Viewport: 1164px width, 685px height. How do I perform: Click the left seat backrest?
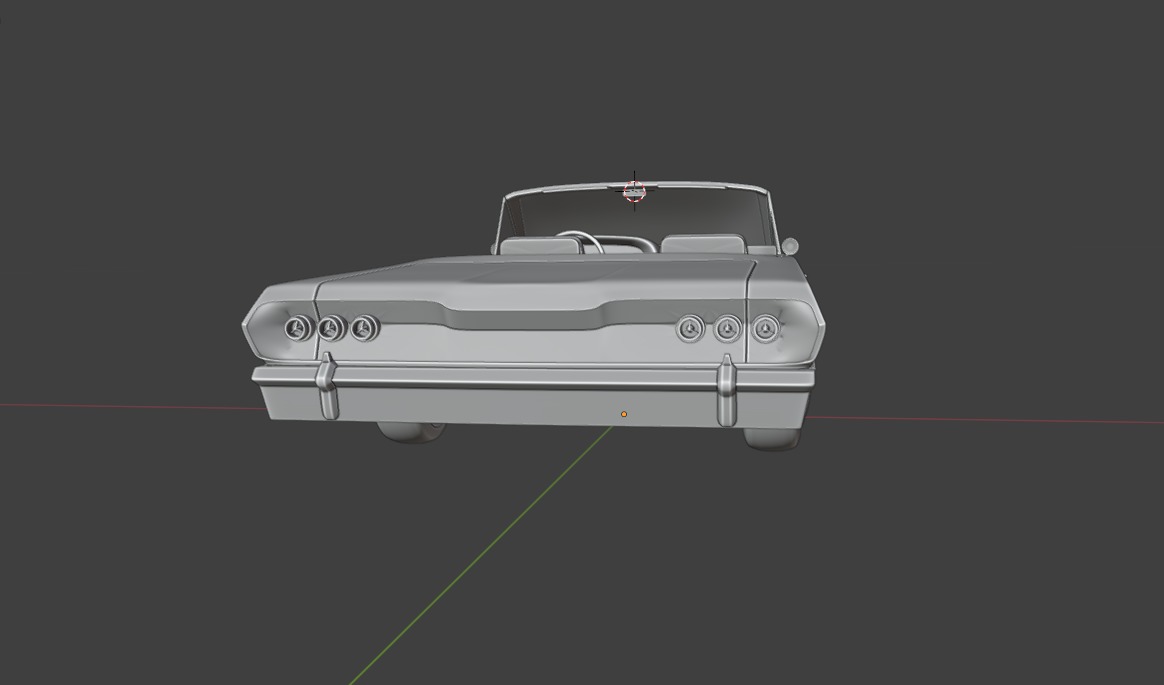tap(540, 246)
